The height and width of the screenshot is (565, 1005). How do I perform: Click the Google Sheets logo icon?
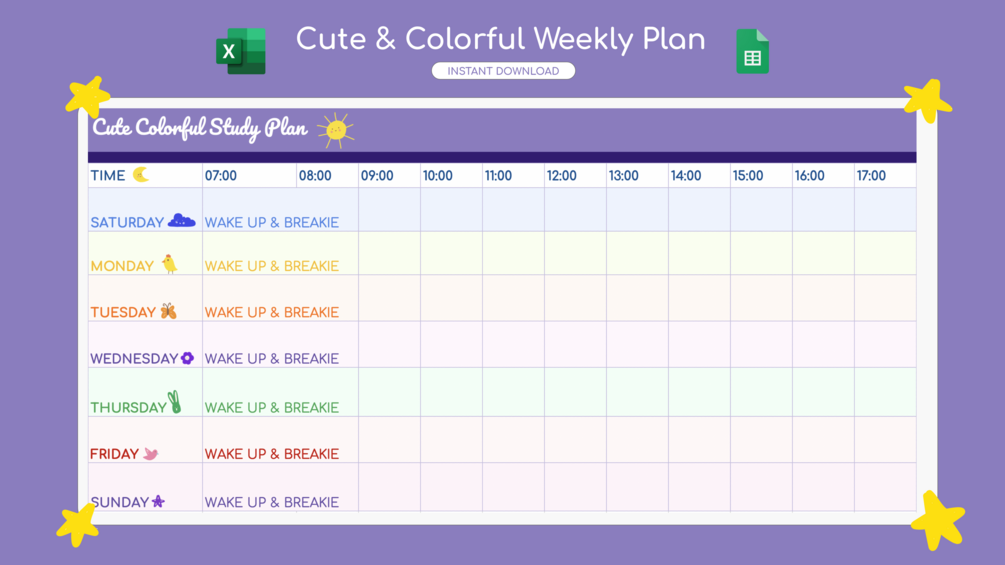click(752, 52)
